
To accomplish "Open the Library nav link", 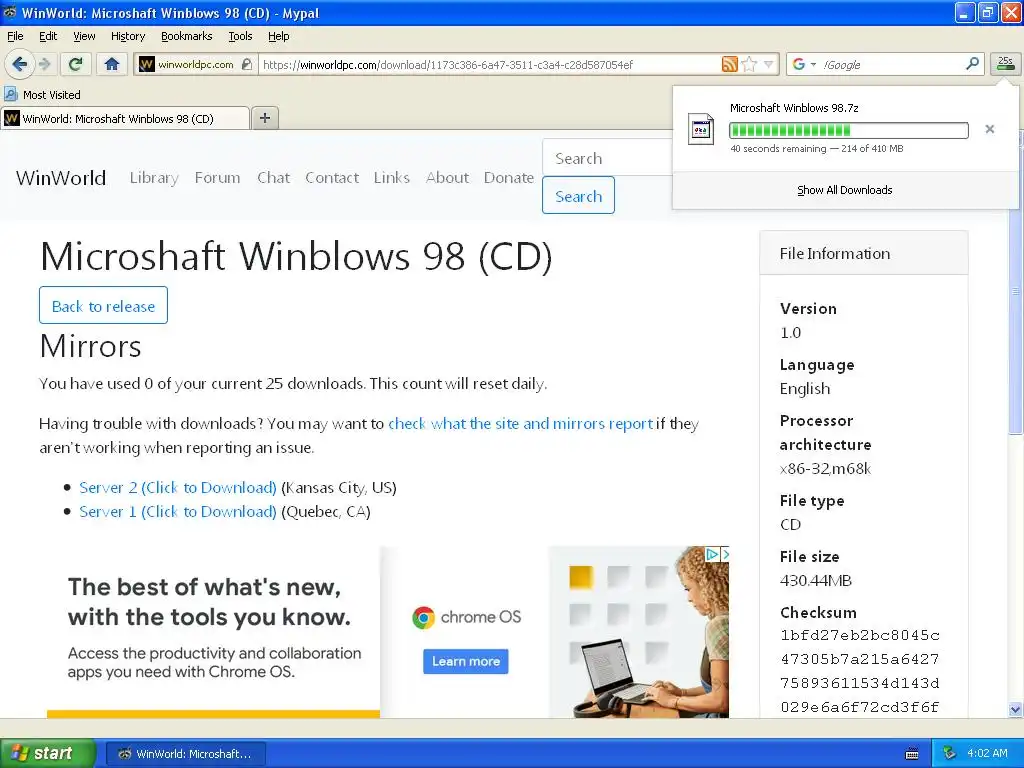I will click(154, 178).
